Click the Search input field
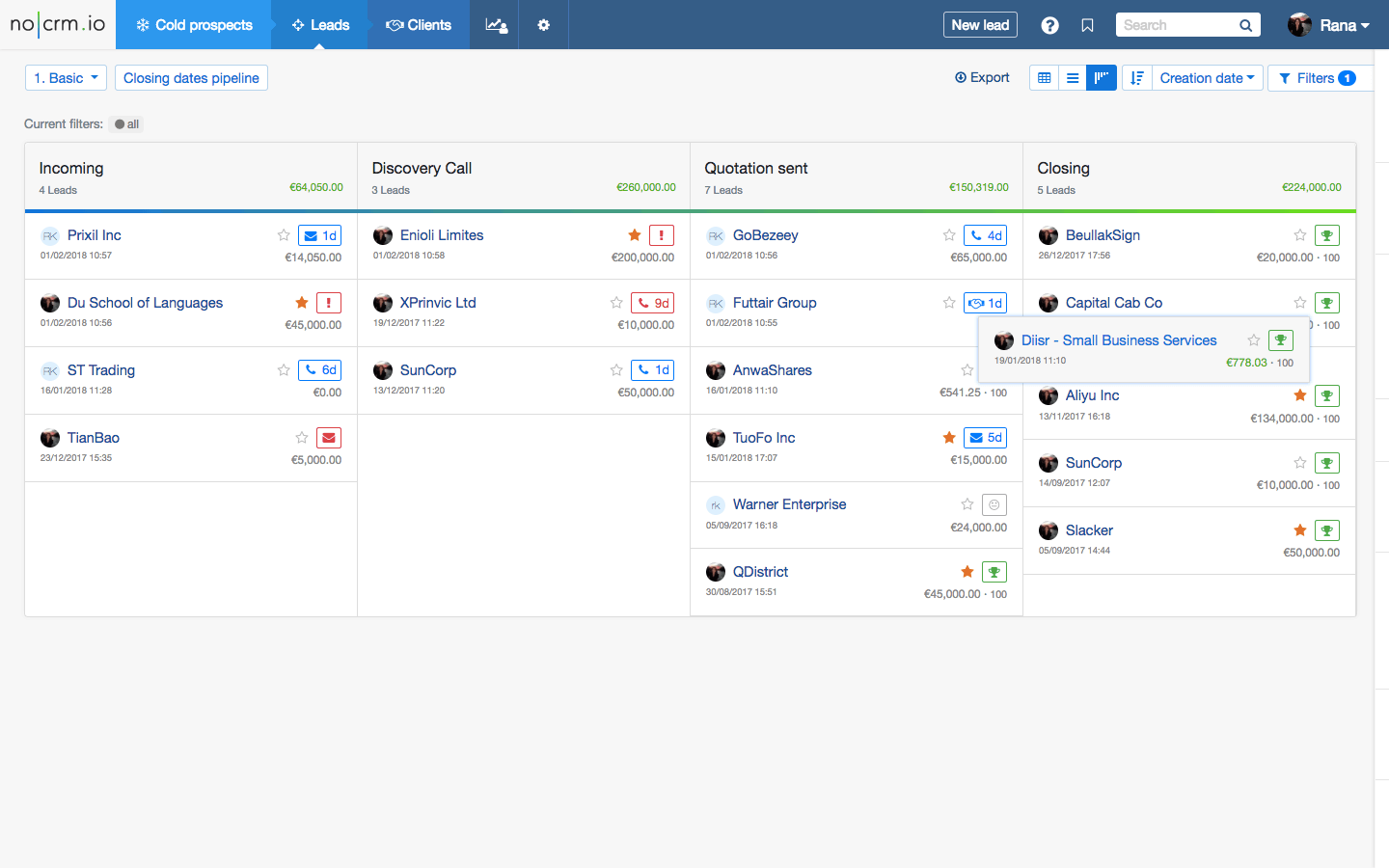Image resolution: width=1389 pixels, height=868 pixels. coord(1177,25)
